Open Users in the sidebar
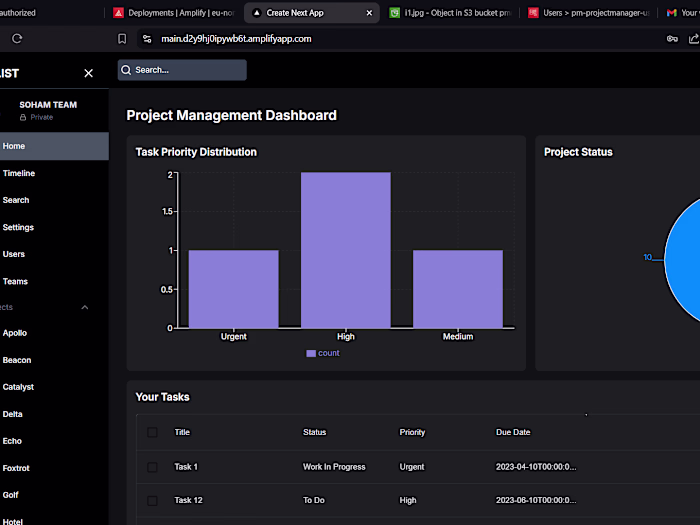This screenshot has width=700, height=525. (54, 254)
